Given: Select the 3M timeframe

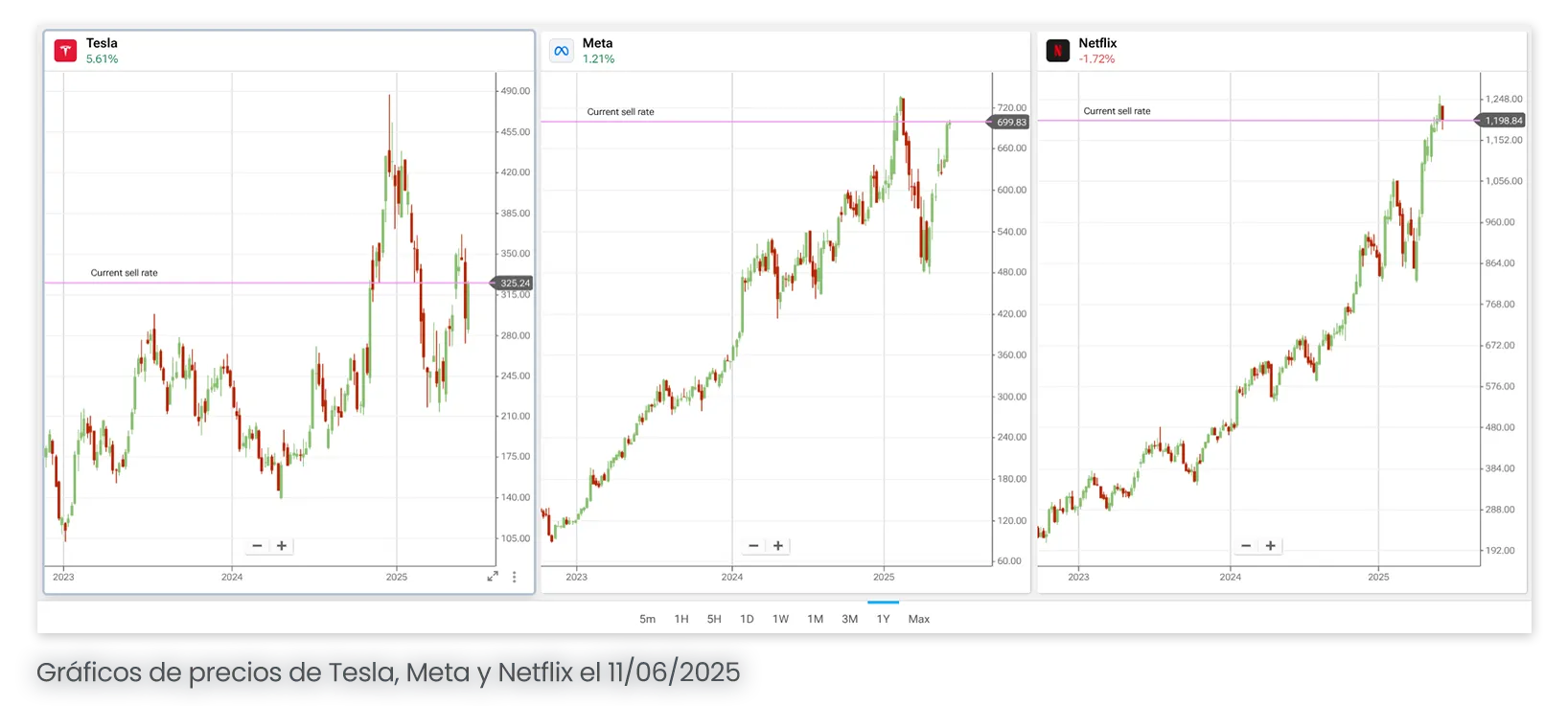Looking at the screenshot, I should [x=850, y=619].
